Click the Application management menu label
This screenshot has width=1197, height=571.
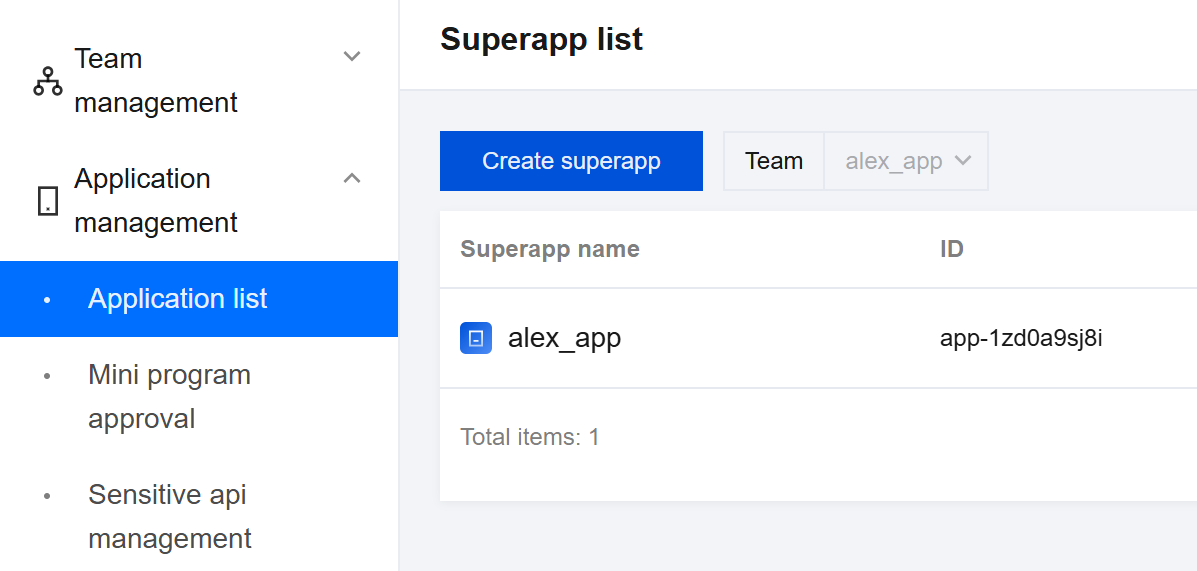pyautogui.click(x=156, y=201)
